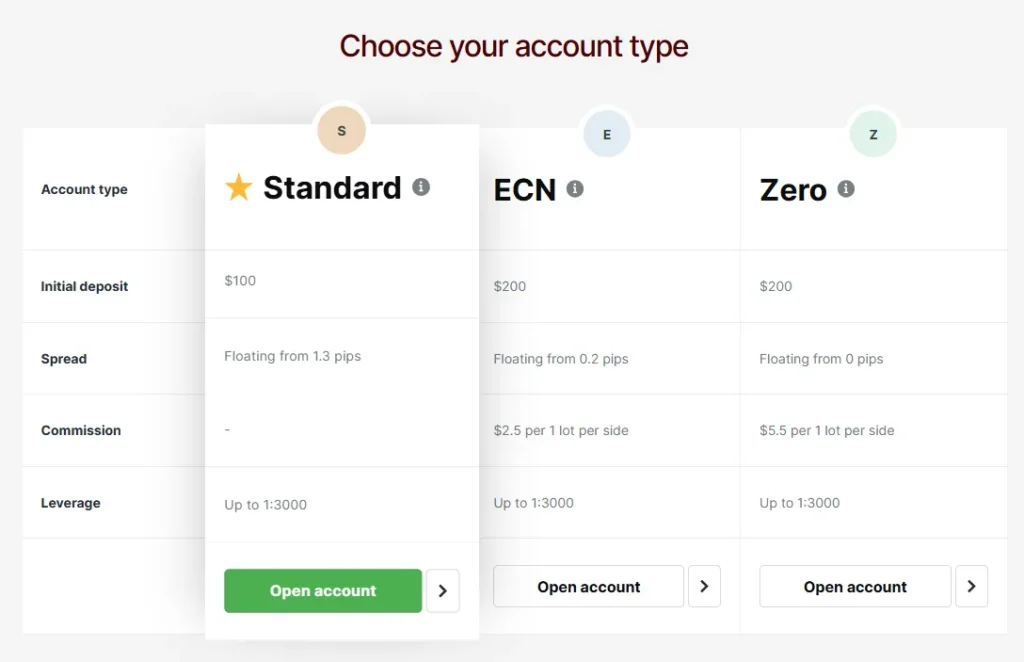
Task: Select the round "S" badge above Standard
Action: pos(342,131)
